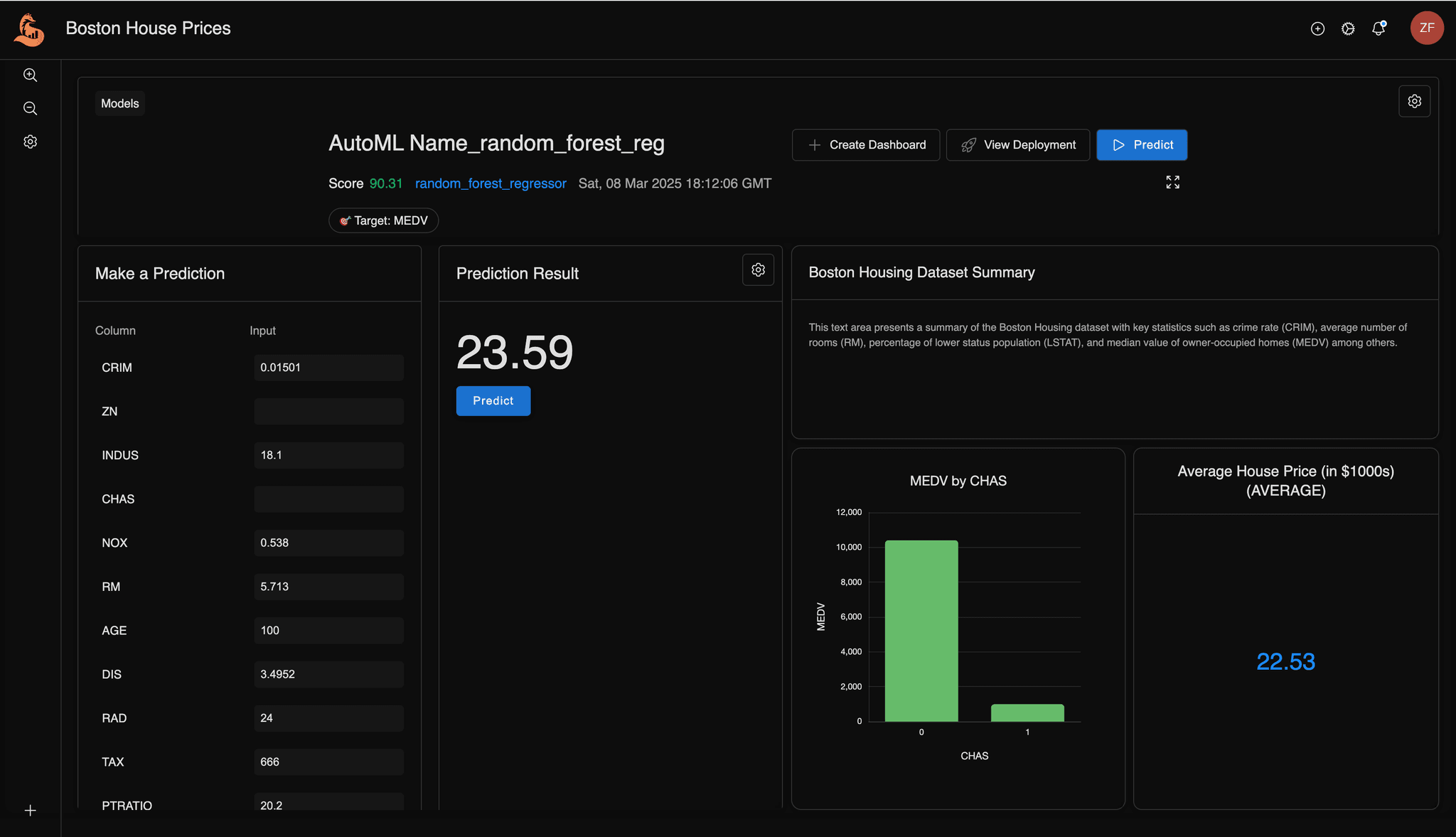Open model panel settings gear
Viewport: 1456px width, 837px height.
1414,101
